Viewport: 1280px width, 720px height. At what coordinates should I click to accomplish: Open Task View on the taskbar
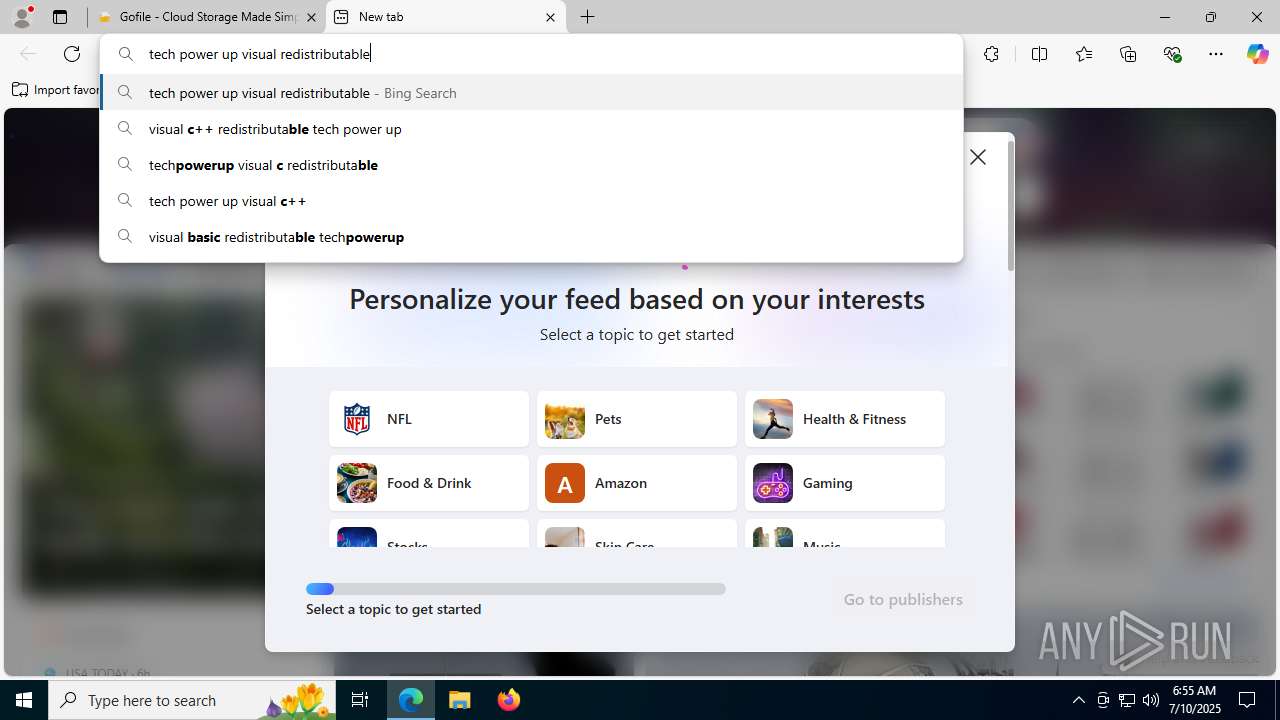click(360, 700)
